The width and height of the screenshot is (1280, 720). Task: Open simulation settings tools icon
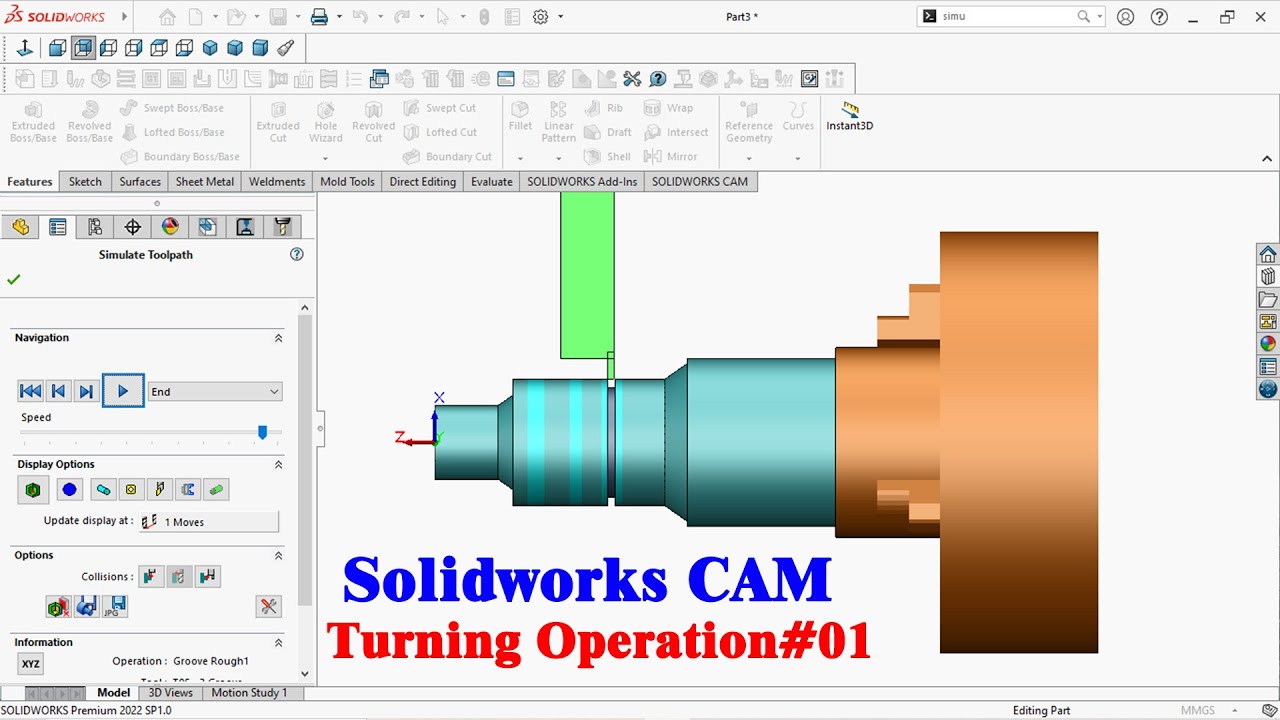(x=268, y=606)
